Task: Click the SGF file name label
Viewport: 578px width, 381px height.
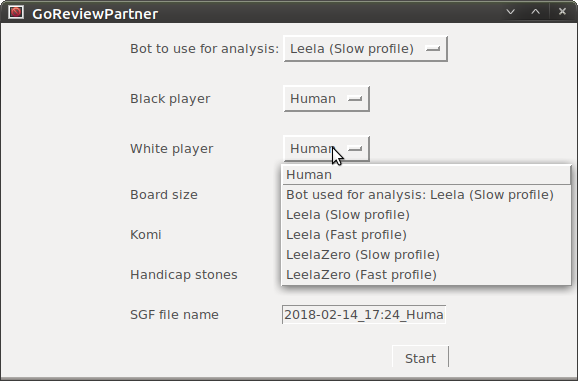Action: click(x=174, y=315)
